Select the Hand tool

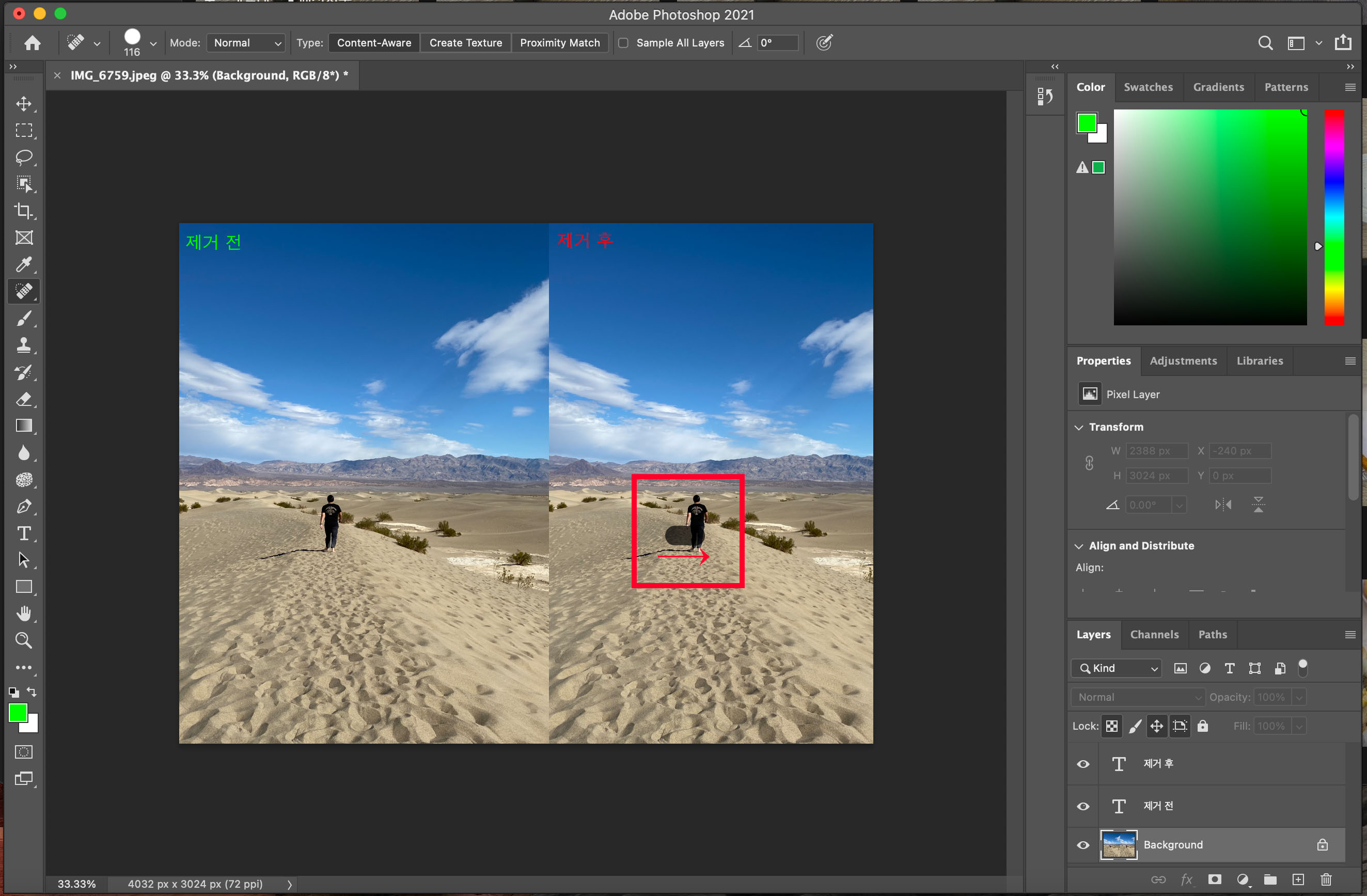pos(24,614)
